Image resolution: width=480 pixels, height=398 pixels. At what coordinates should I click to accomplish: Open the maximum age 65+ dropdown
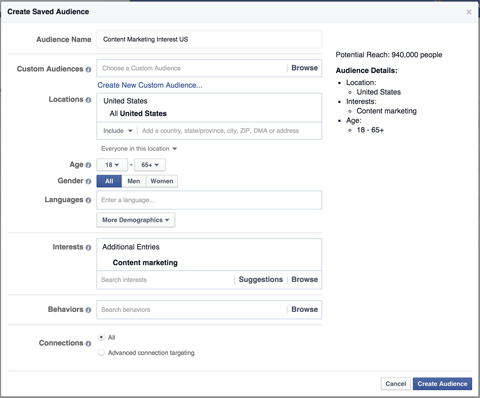tap(150, 165)
